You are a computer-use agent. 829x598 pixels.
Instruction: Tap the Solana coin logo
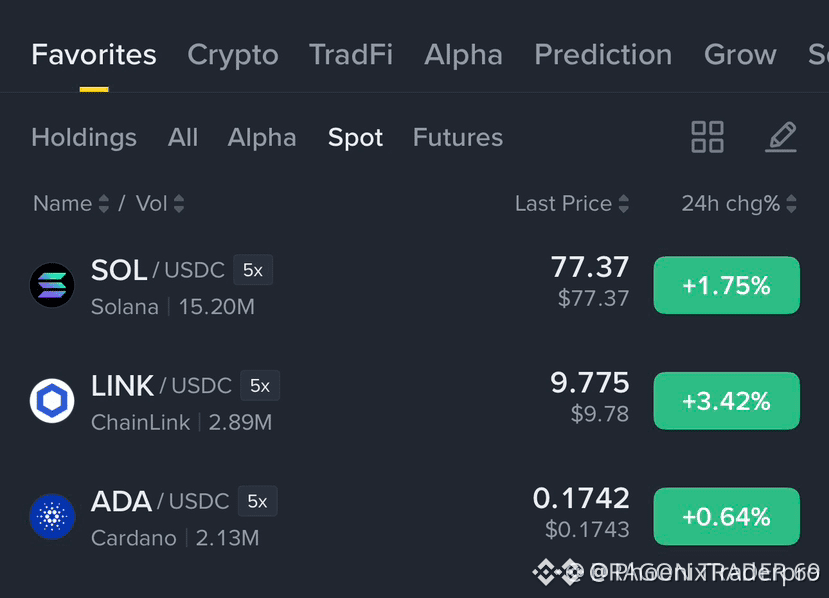pos(52,285)
